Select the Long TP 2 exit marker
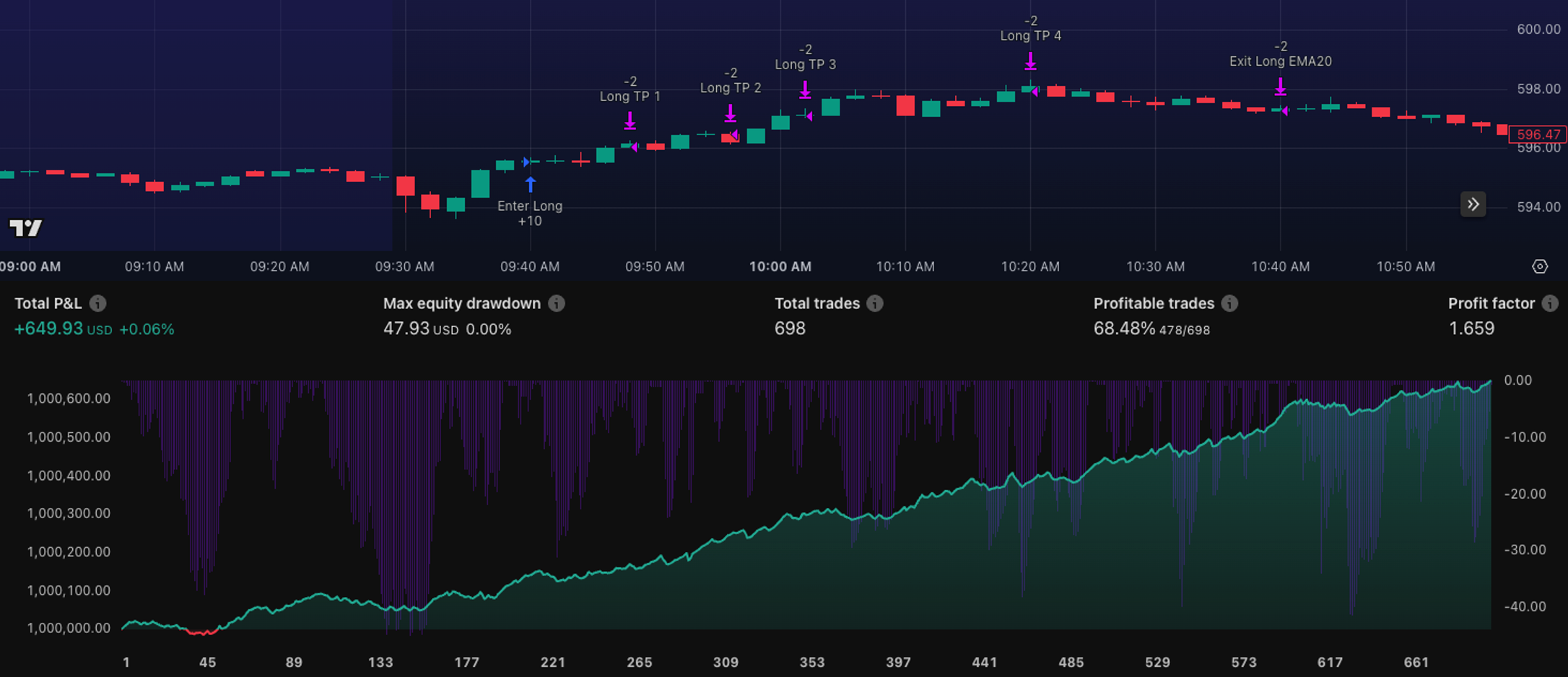This screenshot has width=1568, height=677. (x=731, y=113)
